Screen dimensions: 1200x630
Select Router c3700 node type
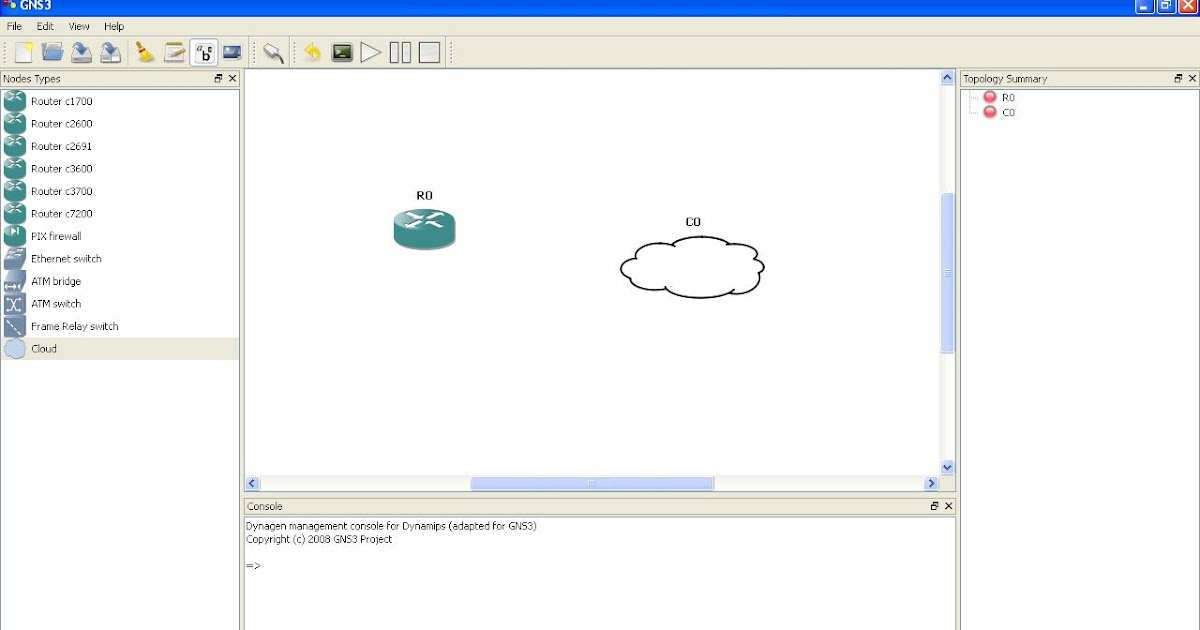pos(120,191)
